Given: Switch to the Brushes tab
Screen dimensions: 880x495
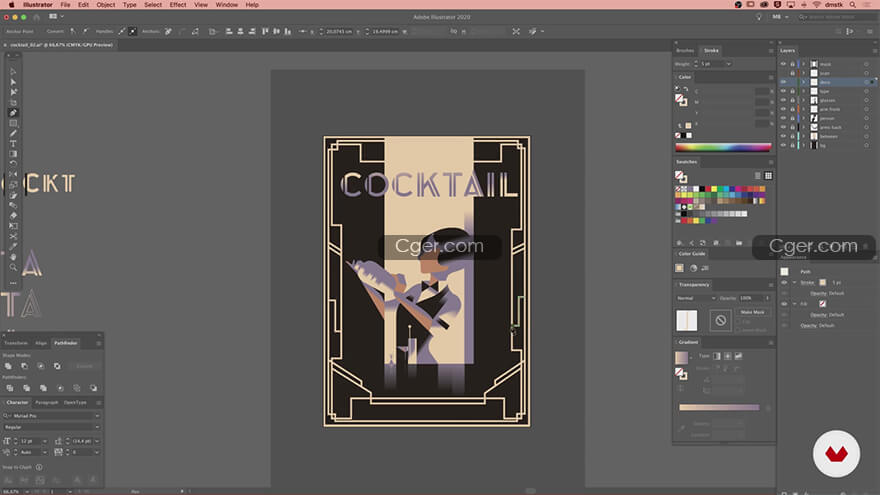Looking at the screenshot, I should pyautogui.click(x=685, y=51).
